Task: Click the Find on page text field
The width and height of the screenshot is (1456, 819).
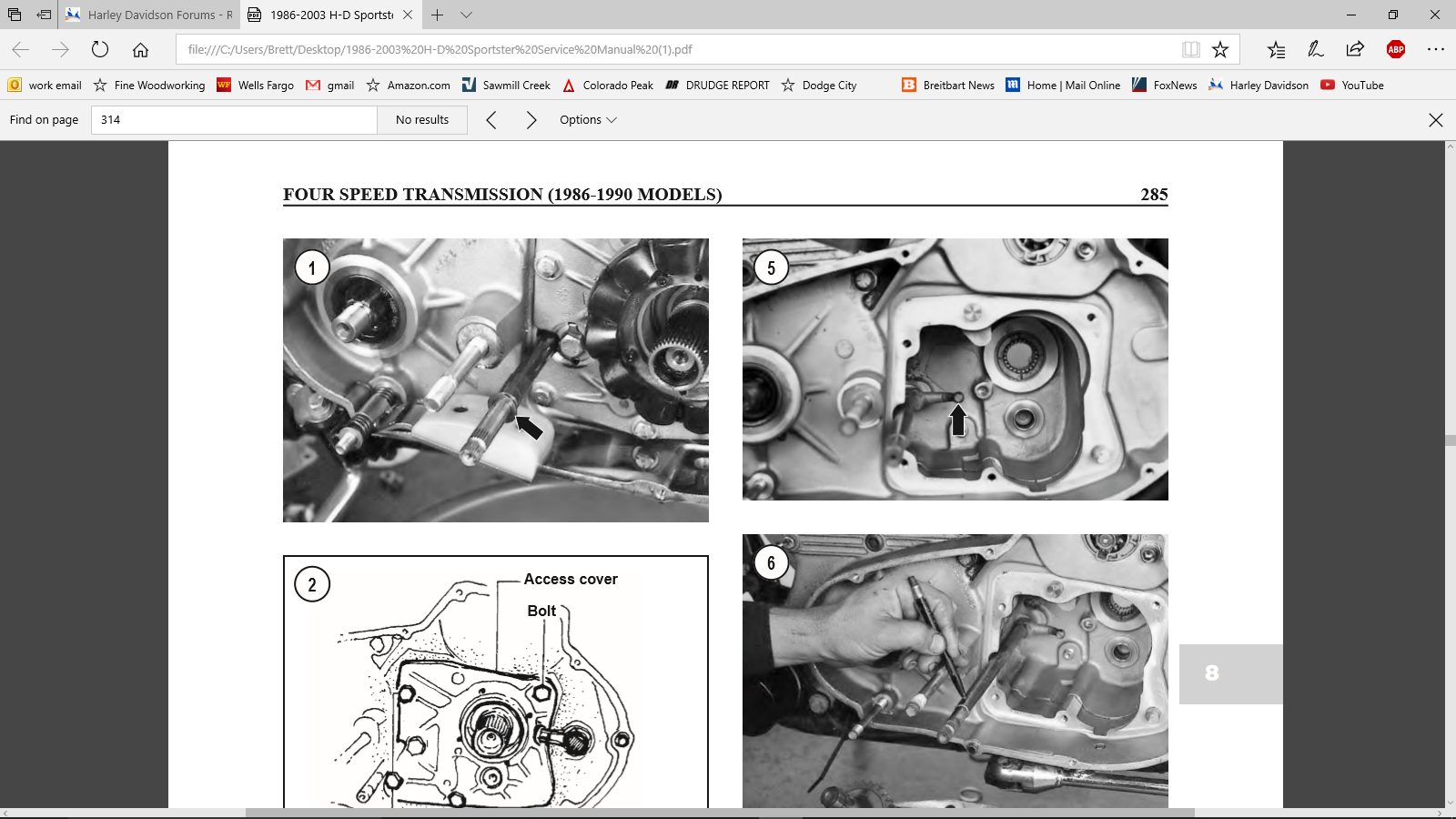Action: point(234,120)
